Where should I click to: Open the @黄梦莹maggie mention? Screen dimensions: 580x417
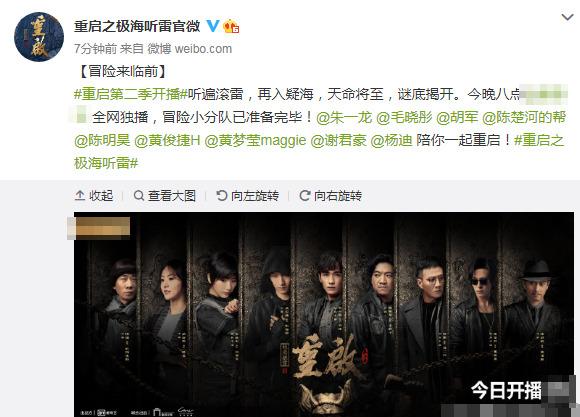256,141
